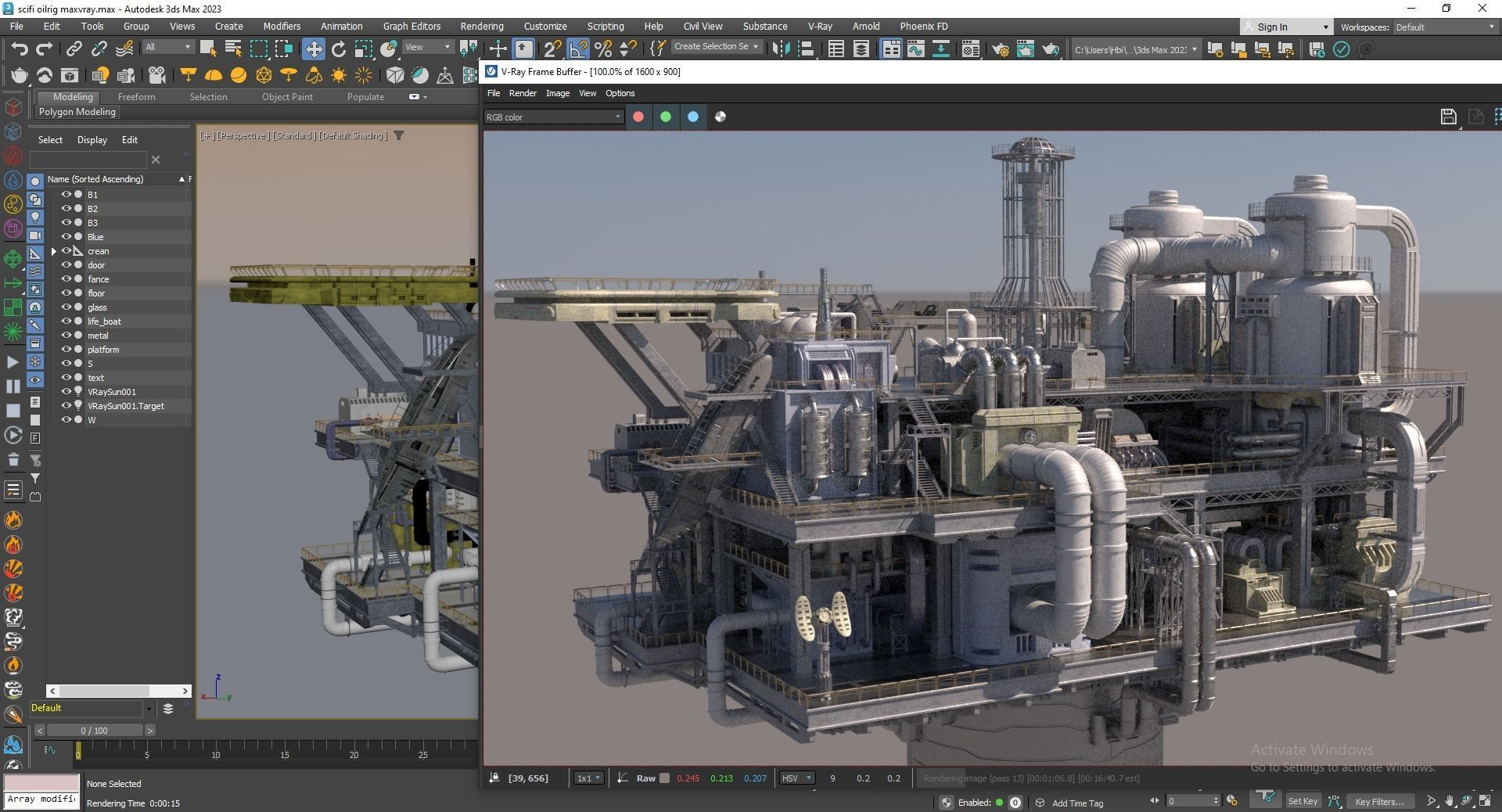
Task: Switch to the Freeform ribbon tab
Action: click(136, 97)
